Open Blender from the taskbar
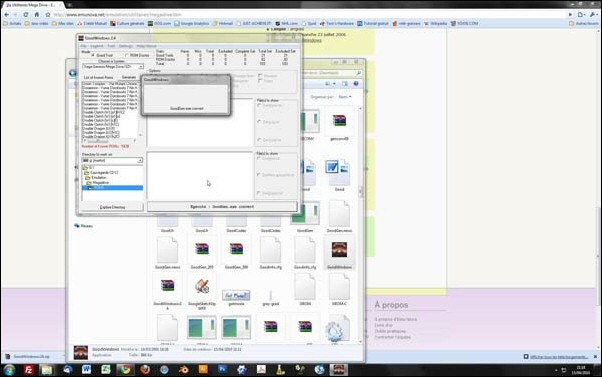 tap(184, 370)
